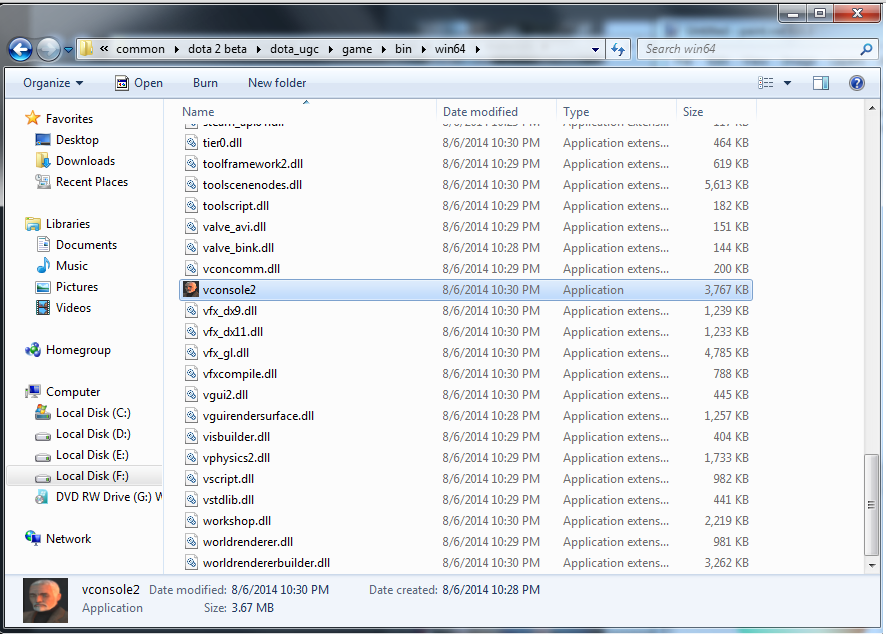Open the Organize menu
886x637 pixels.
tap(53, 83)
